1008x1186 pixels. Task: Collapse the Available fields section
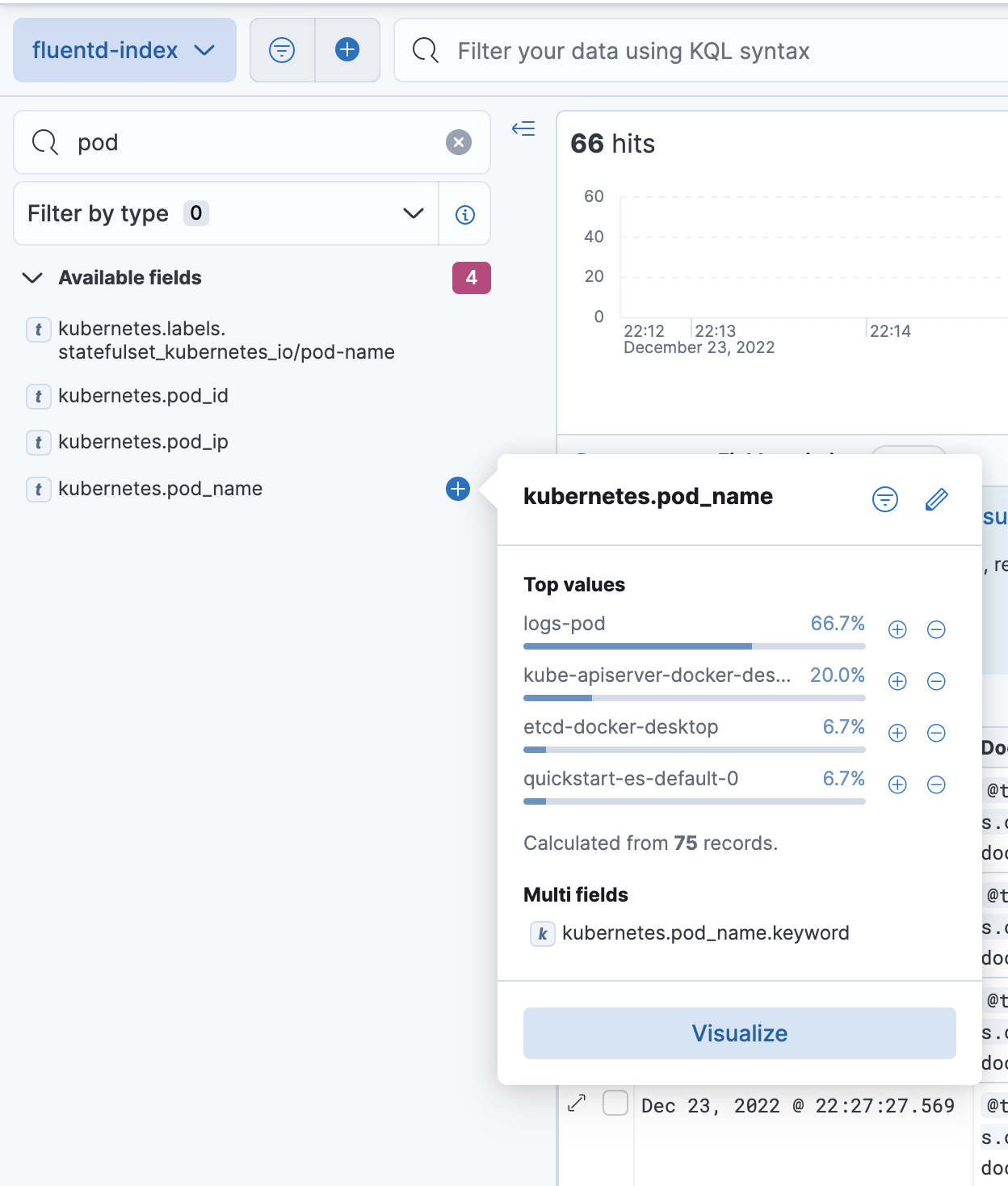point(31,278)
